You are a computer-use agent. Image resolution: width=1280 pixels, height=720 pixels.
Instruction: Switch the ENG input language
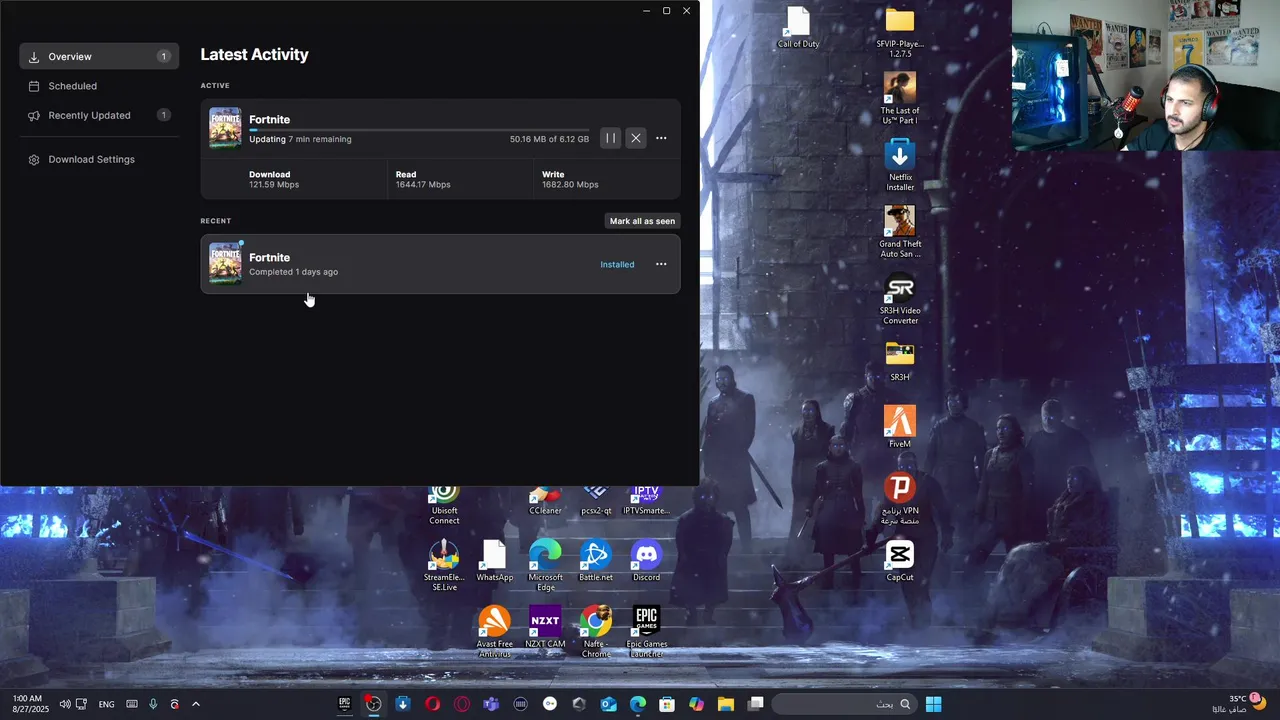pos(106,704)
